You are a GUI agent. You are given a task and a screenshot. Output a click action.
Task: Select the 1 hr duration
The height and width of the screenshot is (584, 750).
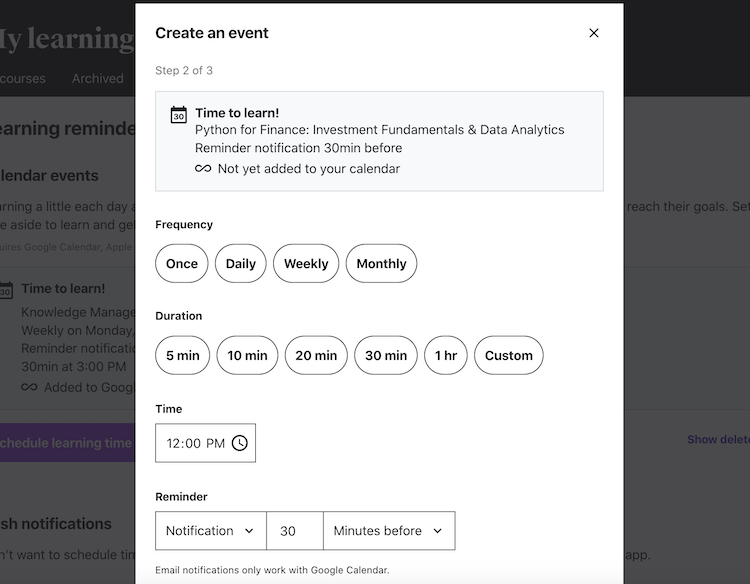tap(446, 355)
